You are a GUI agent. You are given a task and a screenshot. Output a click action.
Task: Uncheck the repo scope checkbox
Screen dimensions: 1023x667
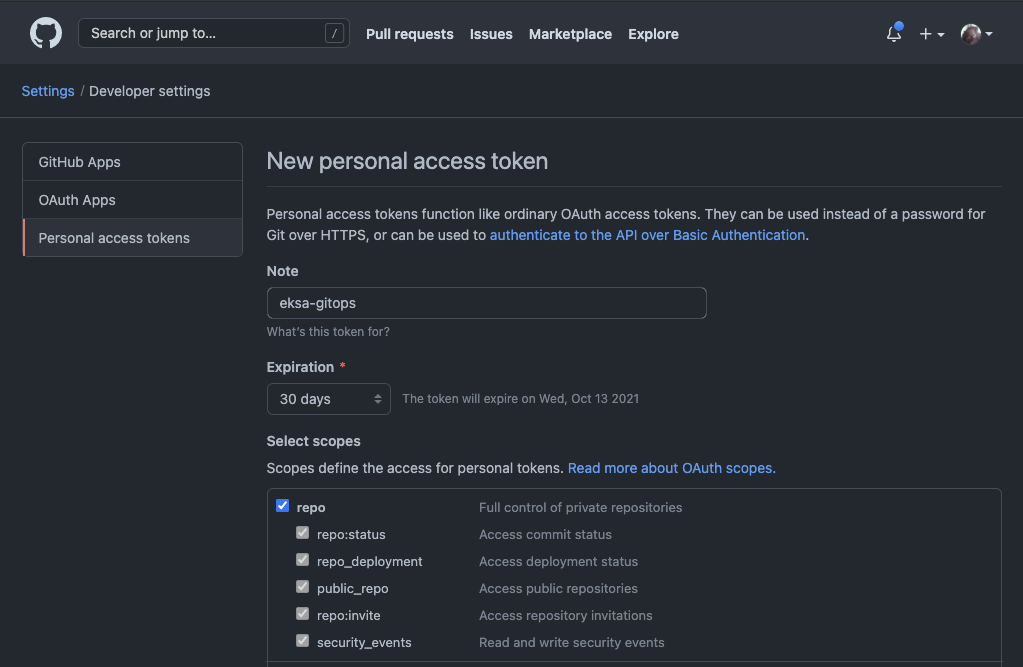[283, 506]
